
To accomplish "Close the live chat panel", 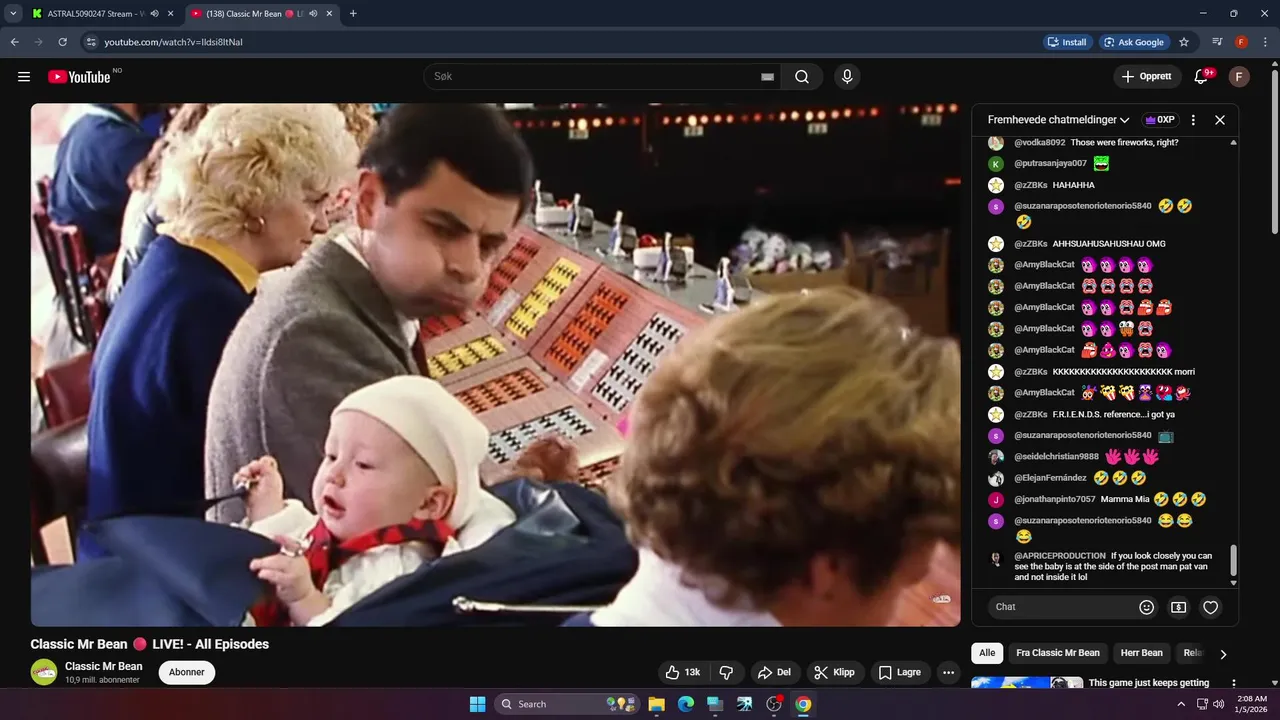I will 1220,120.
